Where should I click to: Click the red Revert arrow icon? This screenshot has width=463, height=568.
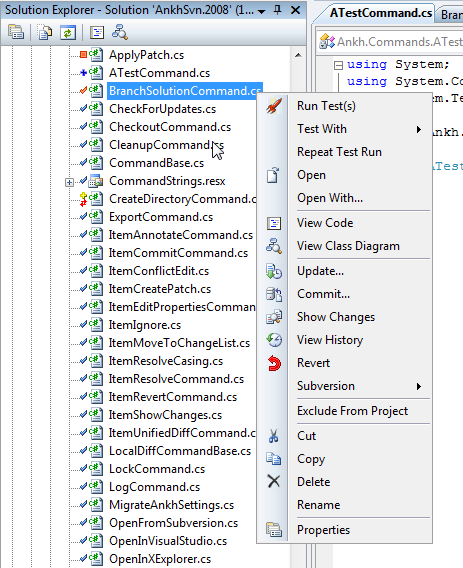coord(274,363)
